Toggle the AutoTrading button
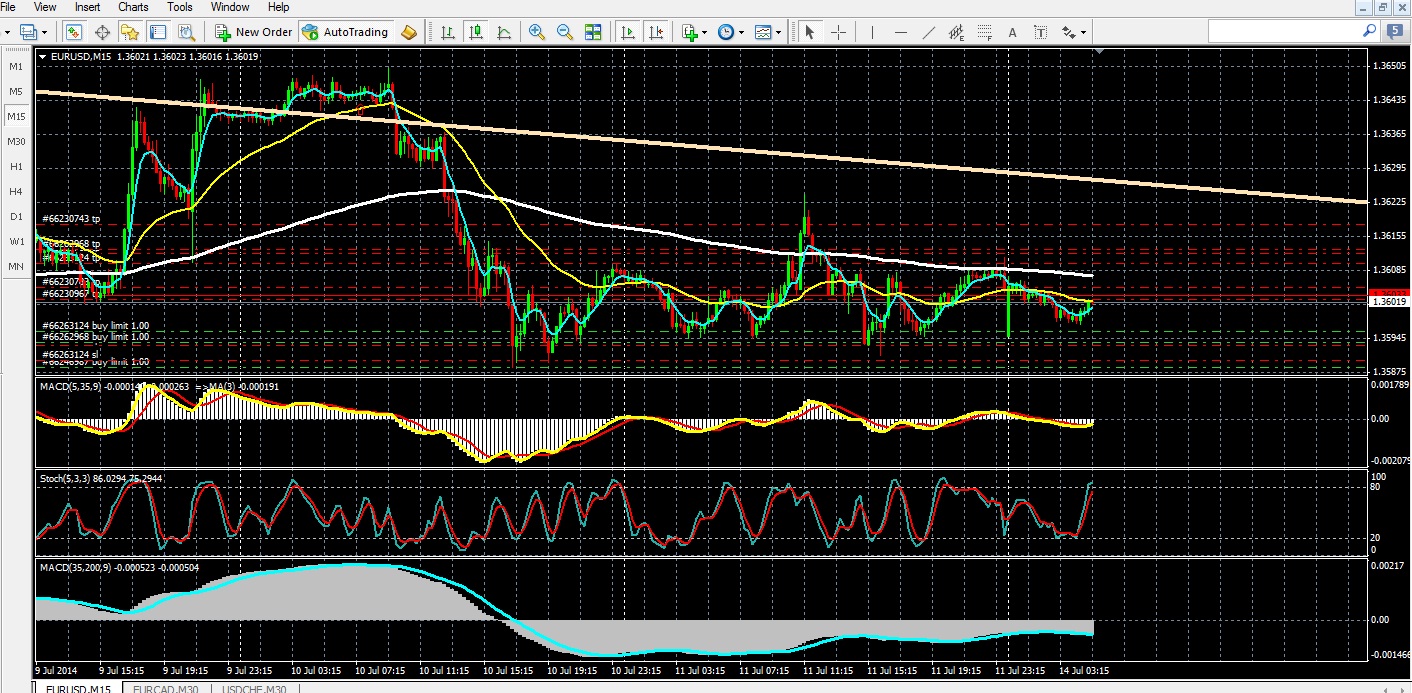1412x693 pixels. pos(345,32)
